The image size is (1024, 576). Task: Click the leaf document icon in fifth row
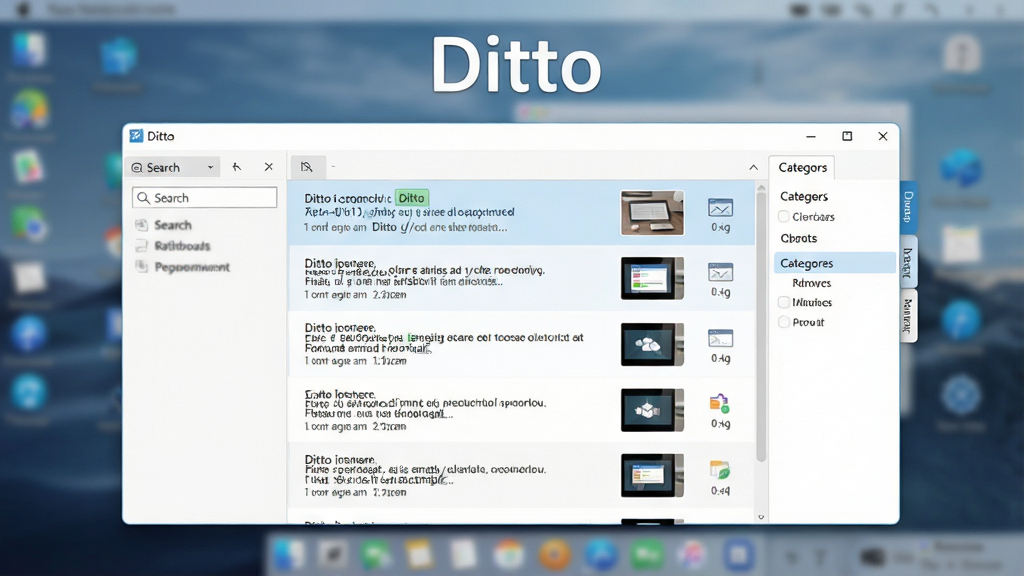(x=720, y=470)
